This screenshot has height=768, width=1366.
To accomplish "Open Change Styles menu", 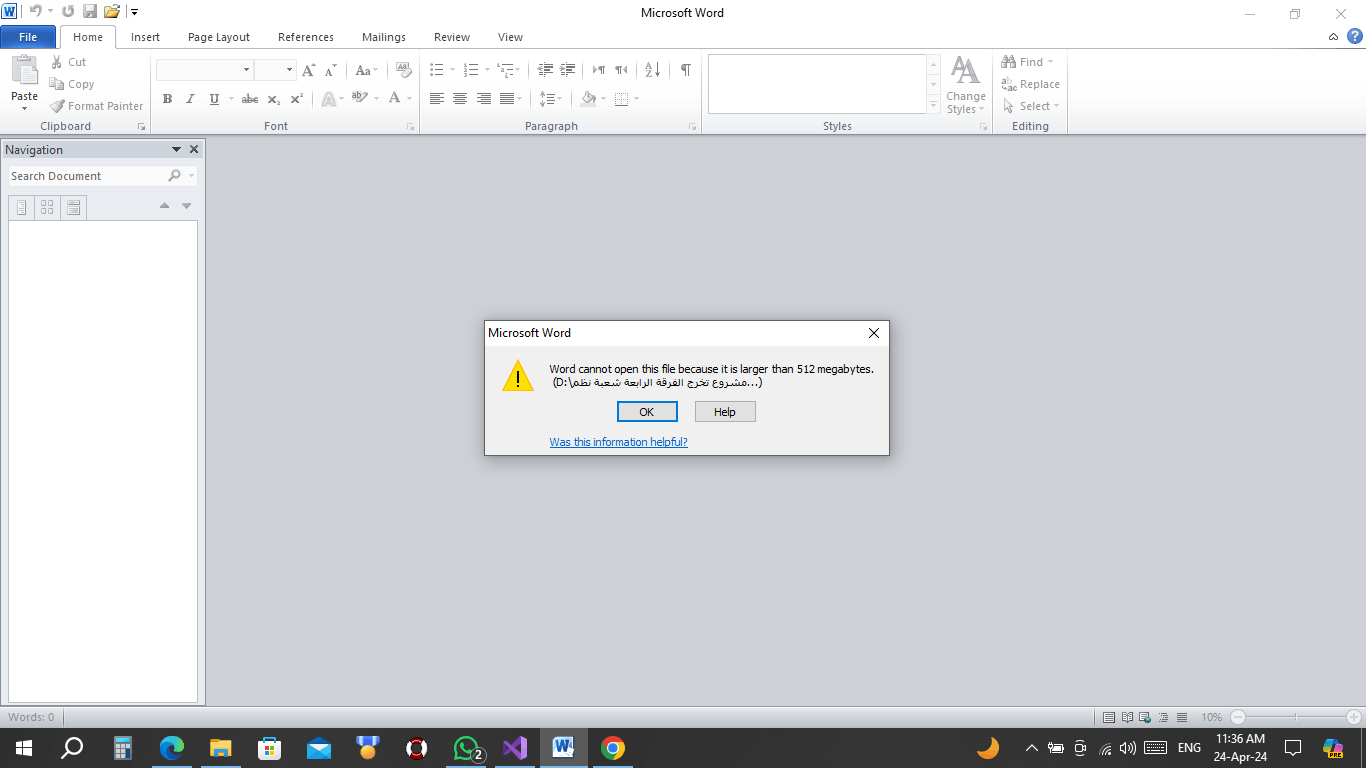I will point(965,86).
